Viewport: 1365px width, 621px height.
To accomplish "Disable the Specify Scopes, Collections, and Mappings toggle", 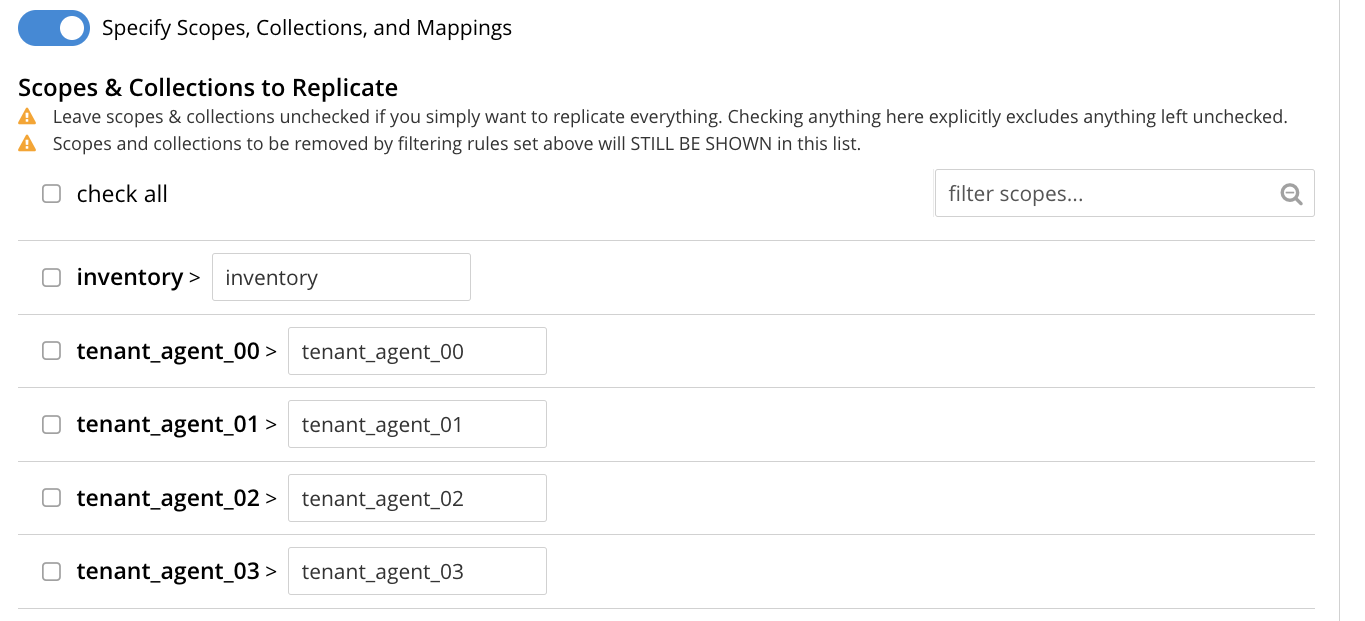I will [x=53, y=27].
